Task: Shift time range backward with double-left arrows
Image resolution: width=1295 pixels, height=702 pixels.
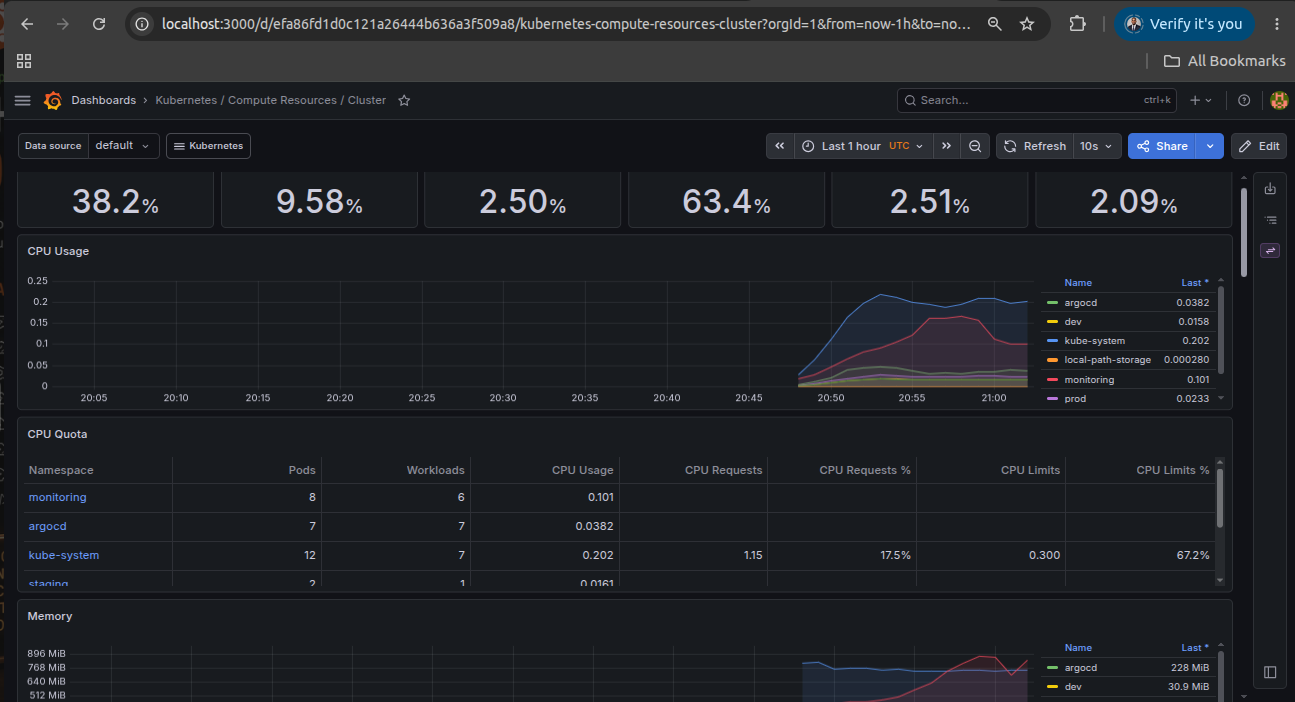Action: pos(780,146)
